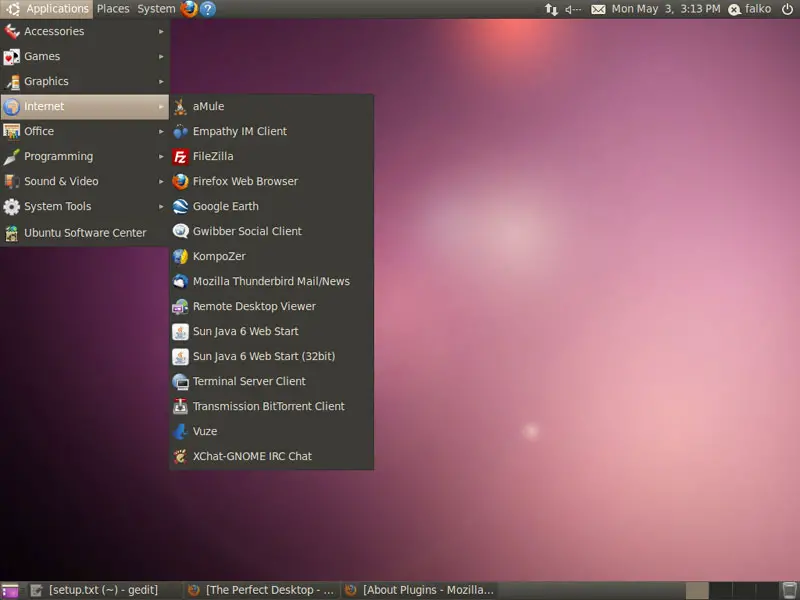Screen dimensions: 800x600
Task: Select the highlighted workspace in the switcher
Action: click(697, 590)
